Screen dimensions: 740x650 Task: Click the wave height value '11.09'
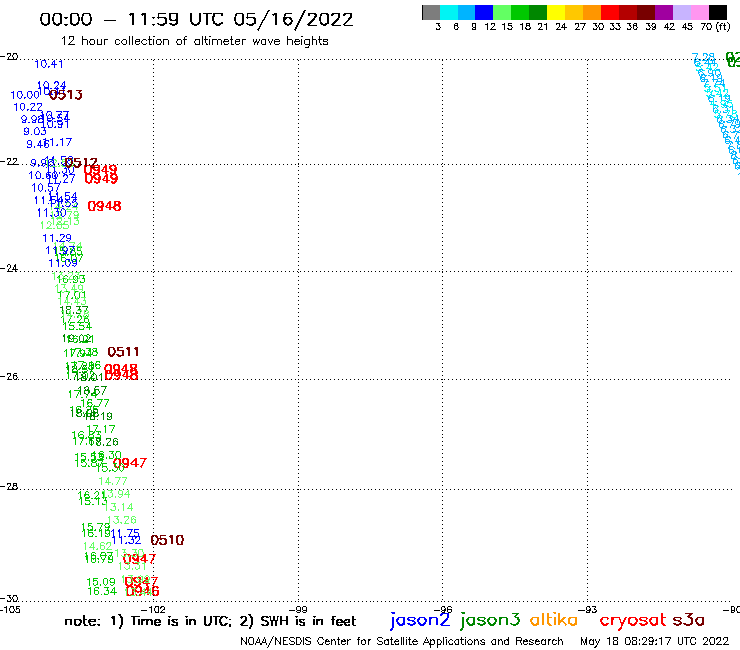[63, 263]
